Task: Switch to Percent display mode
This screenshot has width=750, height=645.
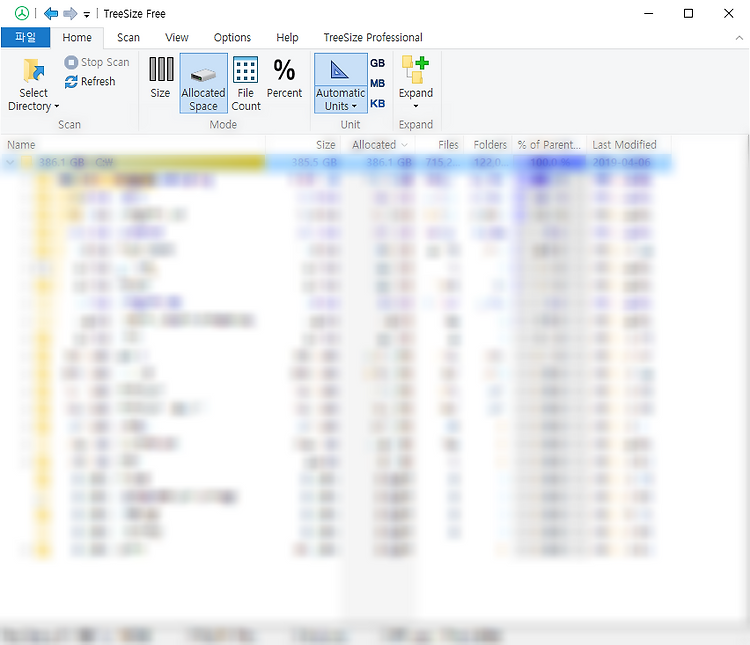Action: pos(284,78)
